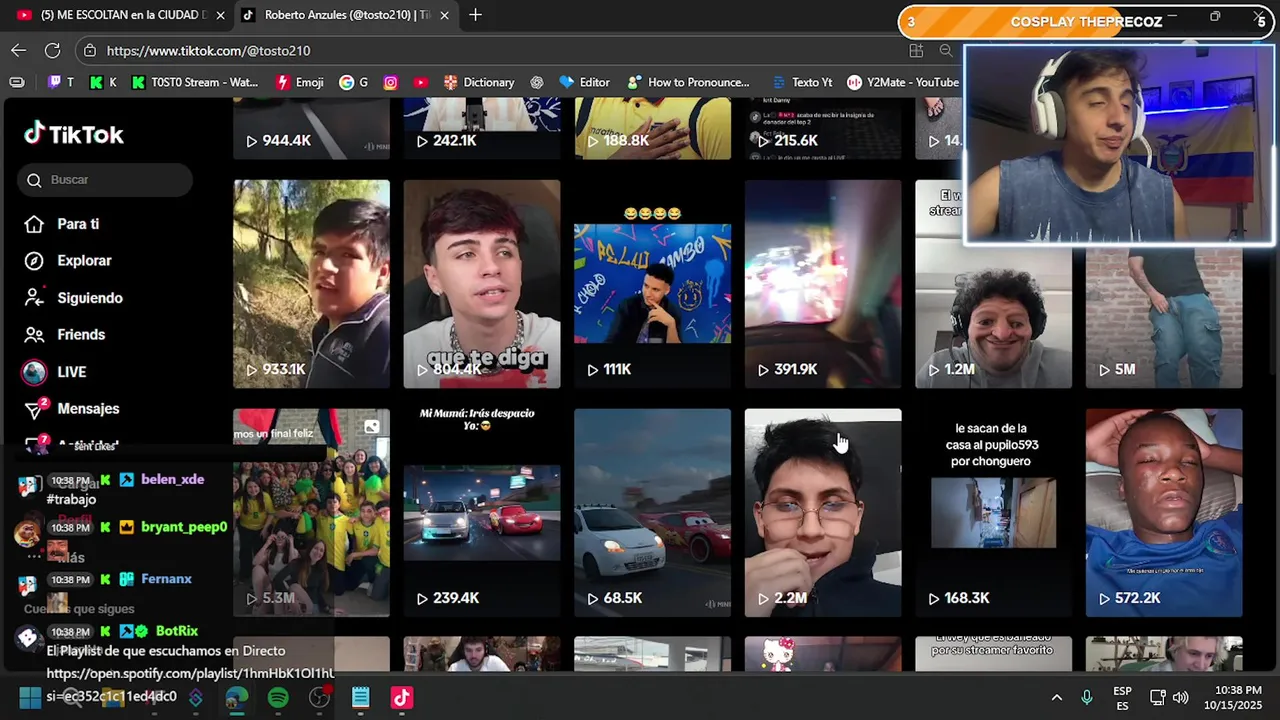Click the Mensajes icon with badge
Image resolution: width=1280 pixels, height=720 pixels.
pyautogui.click(x=35, y=408)
